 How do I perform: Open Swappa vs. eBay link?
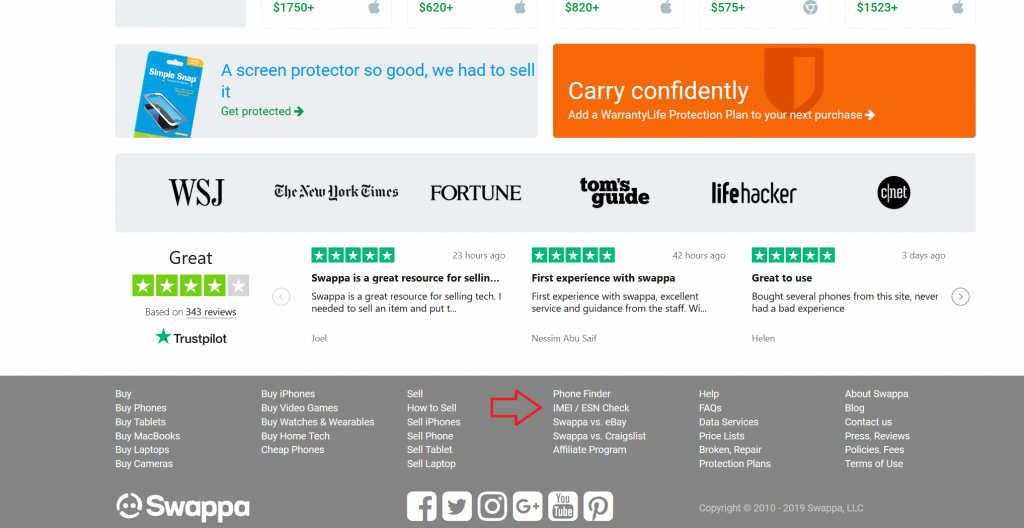click(x=590, y=422)
